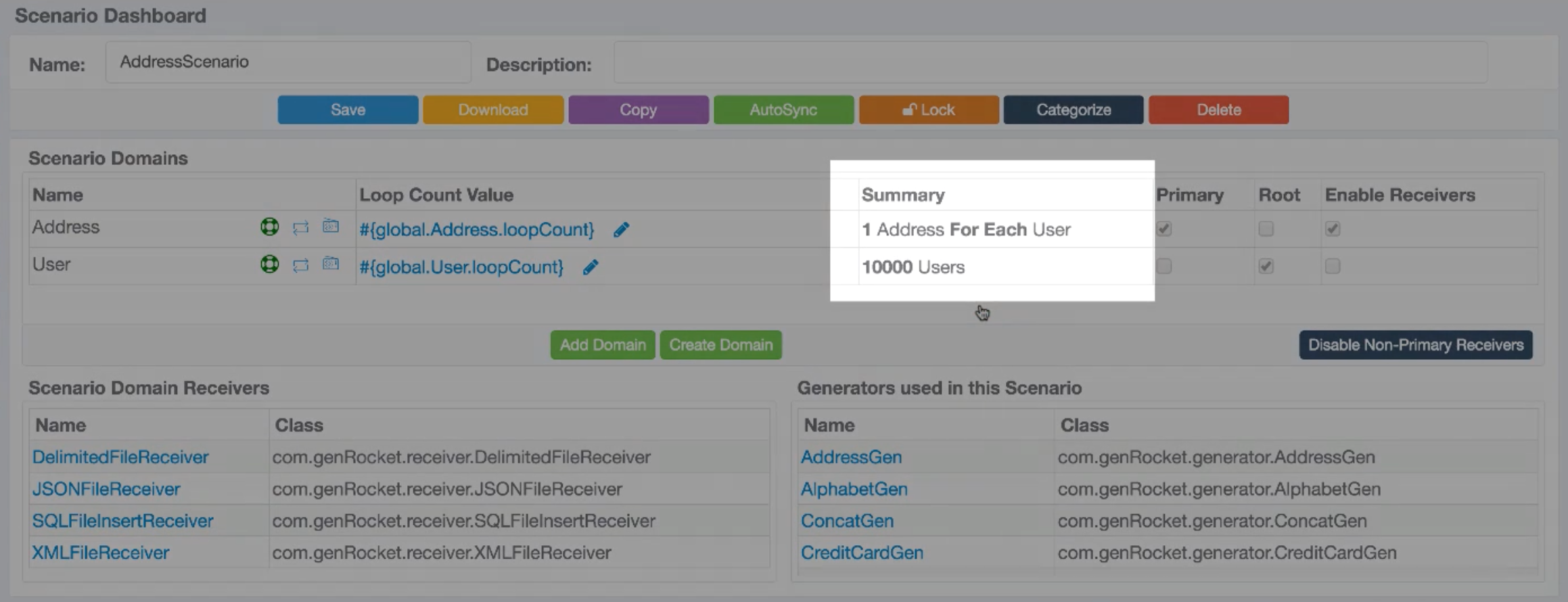Click the Categorize button
The height and width of the screenshot is (602, 1568).
tap(1074, 110)
